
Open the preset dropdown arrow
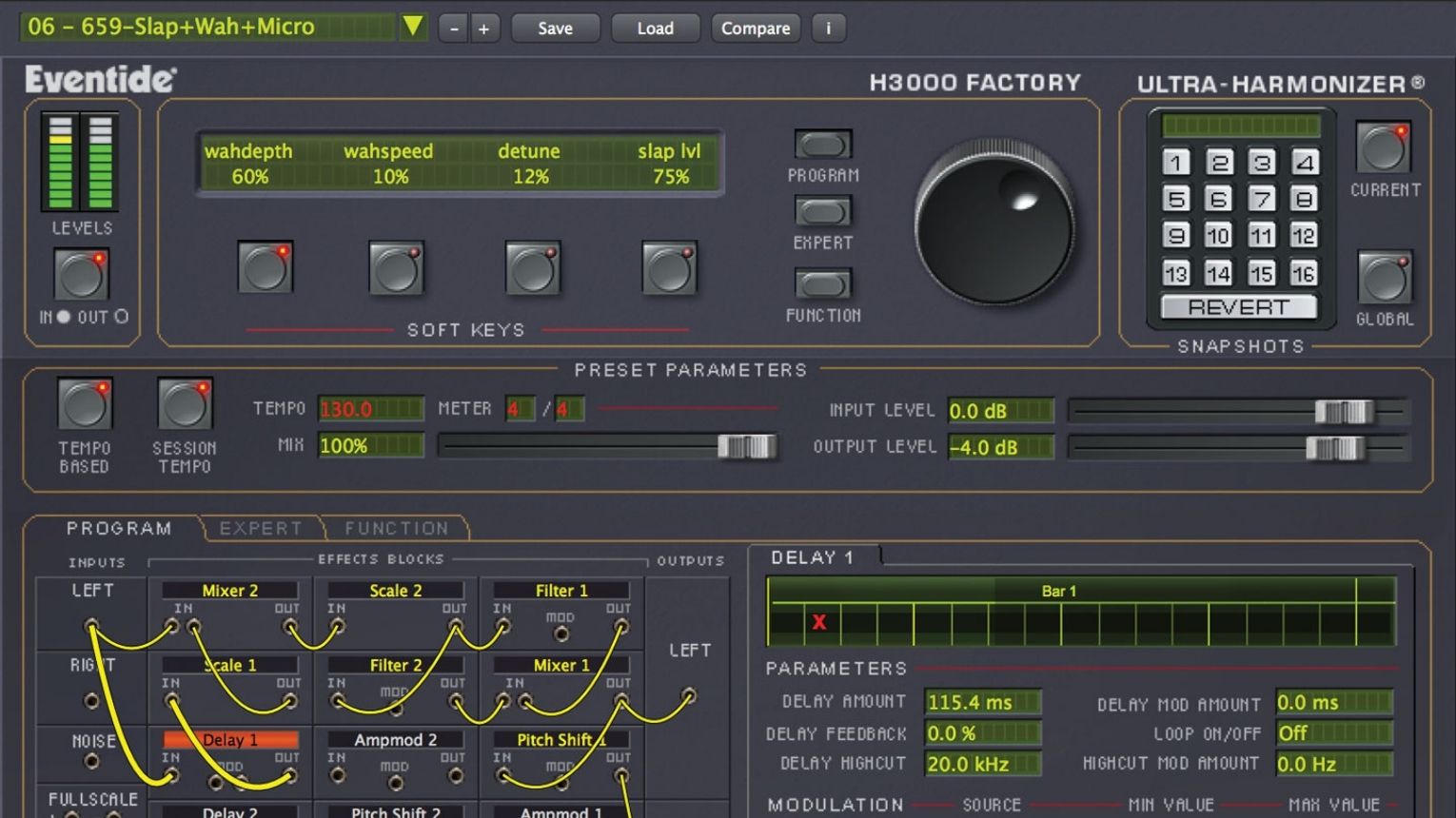pos(413,27)
